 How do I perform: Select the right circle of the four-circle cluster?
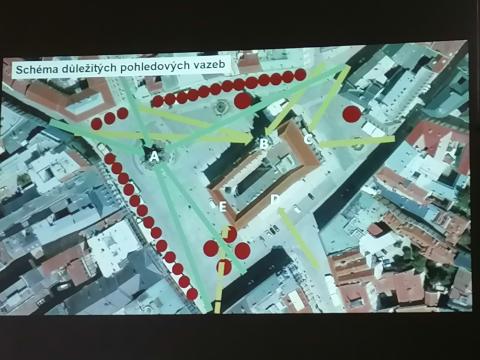[x=243, y=250]
